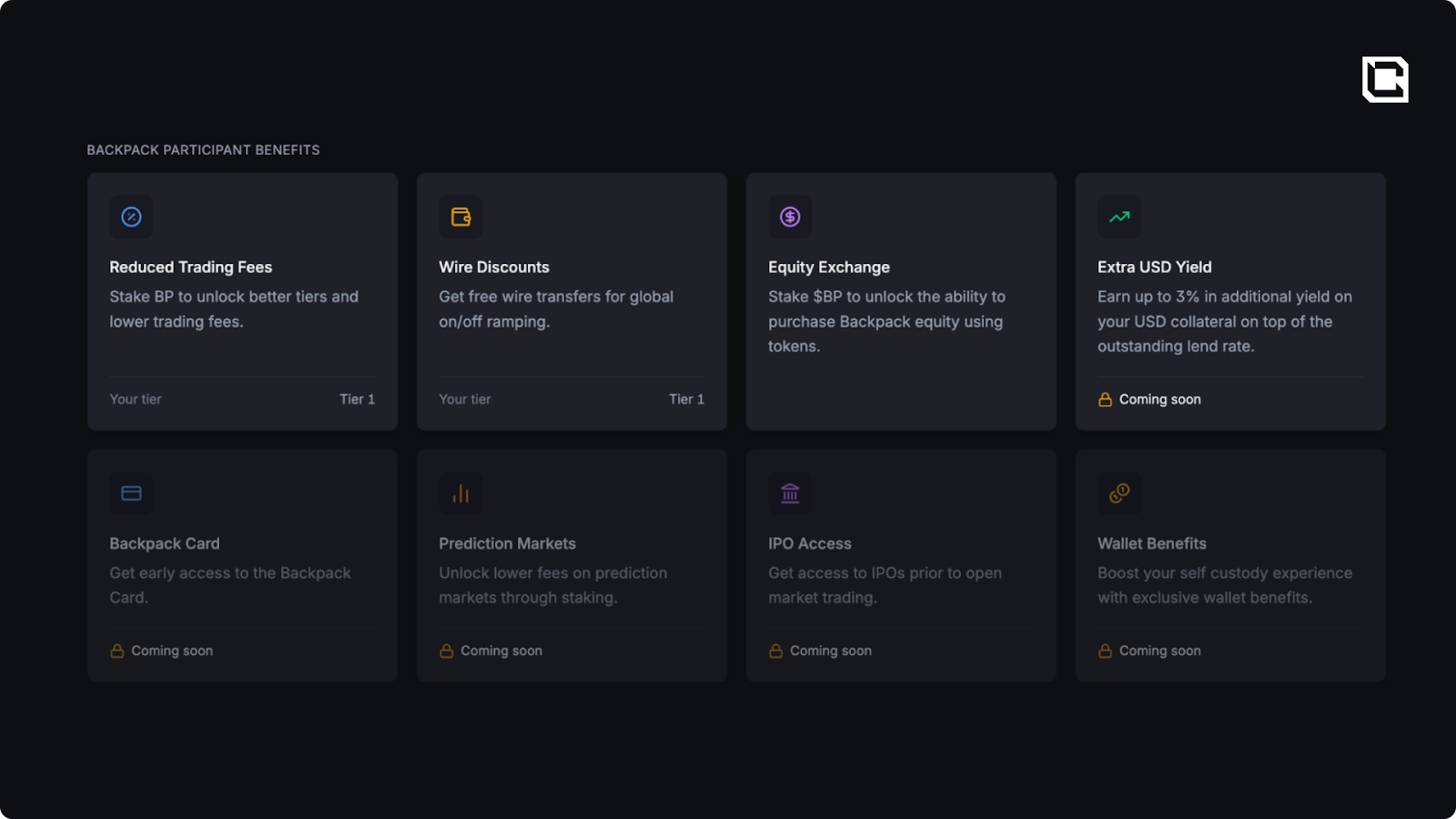The image size is (1456, 819).
Task: Click the Reduced Trading Fees percent icon
Action: [131, 217]
